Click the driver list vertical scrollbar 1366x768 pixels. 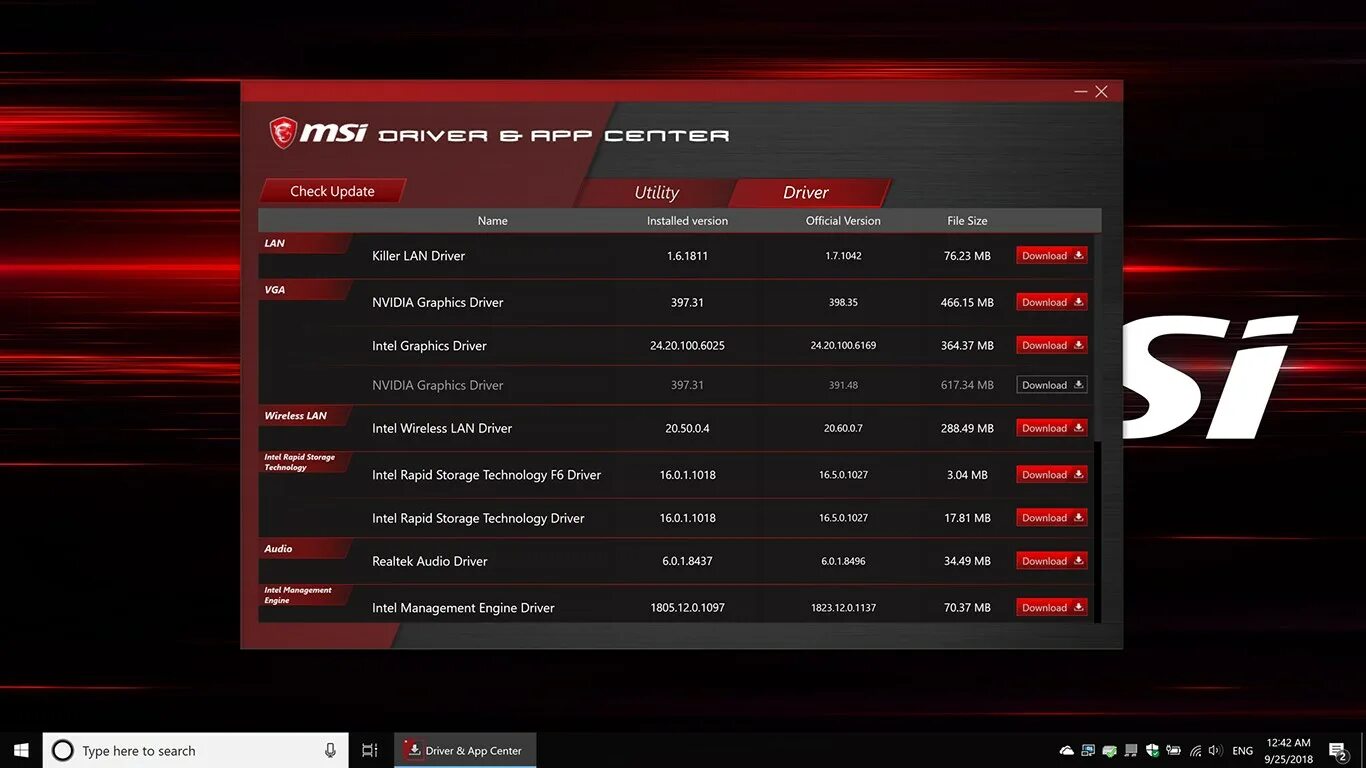[1097, 428]
